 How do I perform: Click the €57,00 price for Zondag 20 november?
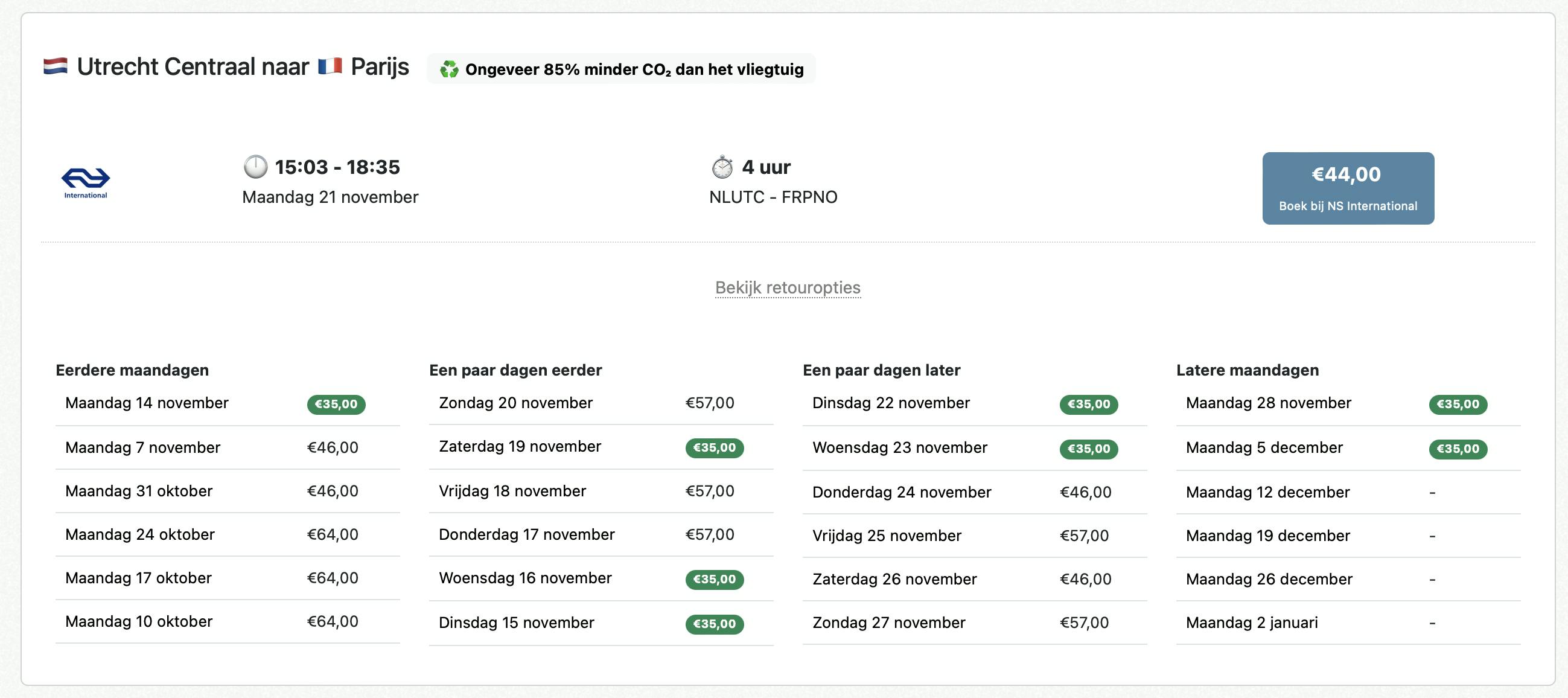point(710,403)
